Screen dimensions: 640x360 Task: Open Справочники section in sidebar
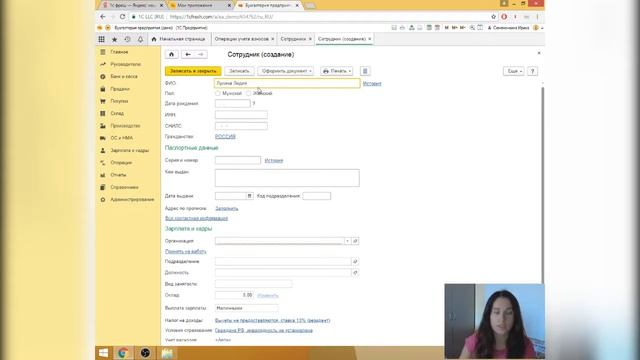(124, 187)
